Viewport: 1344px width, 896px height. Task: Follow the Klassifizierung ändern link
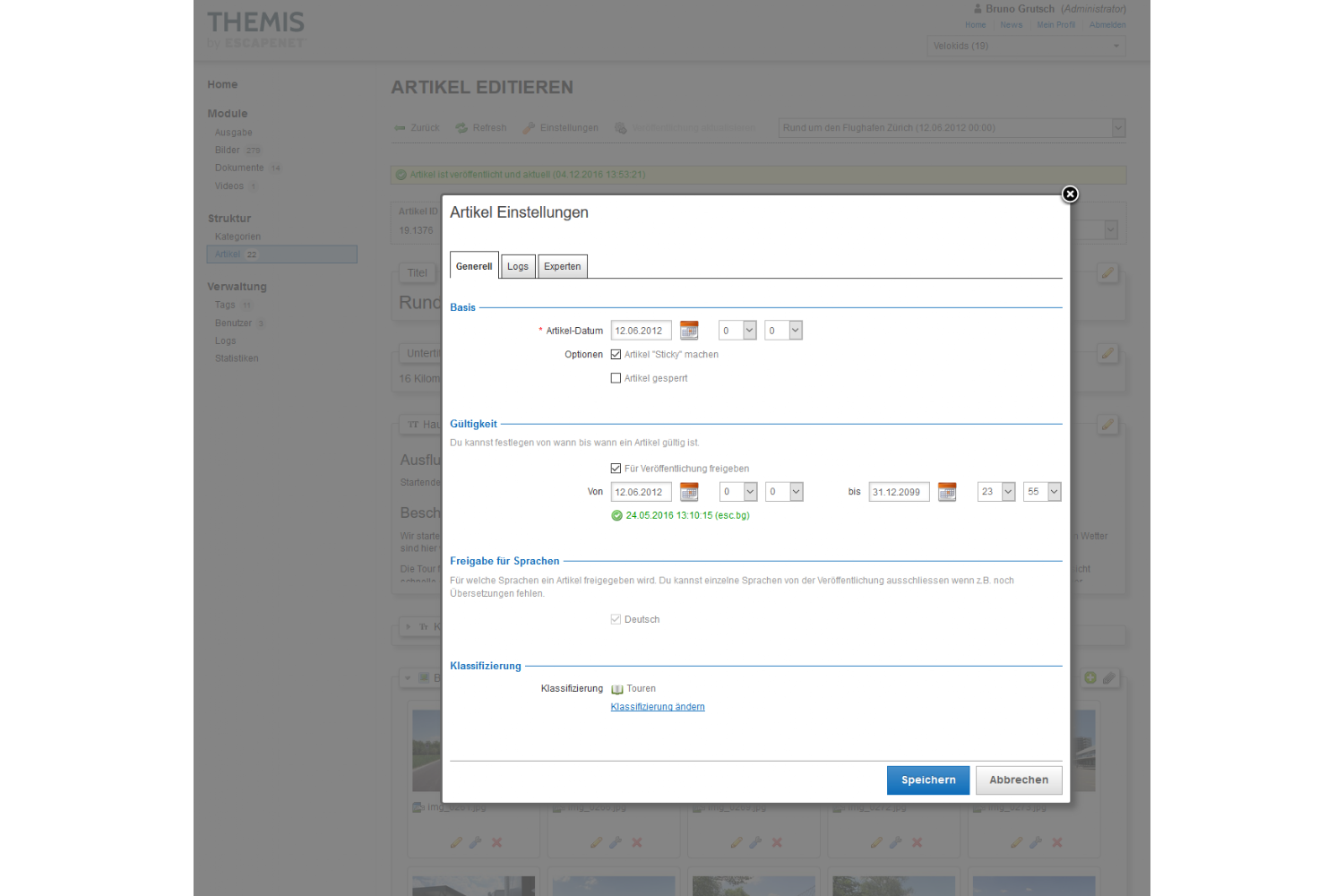click(658, 707)
